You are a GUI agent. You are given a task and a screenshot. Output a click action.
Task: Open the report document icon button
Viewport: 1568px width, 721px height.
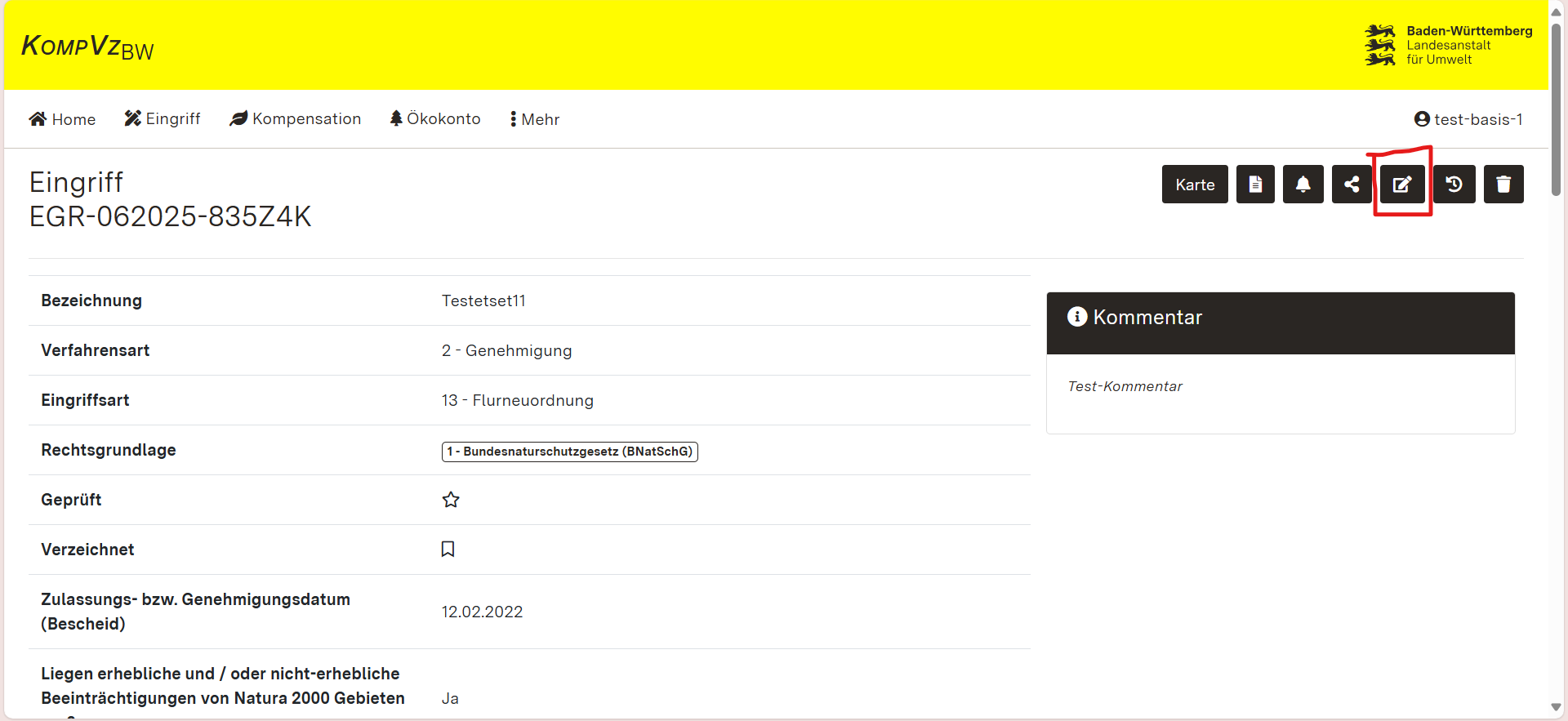point(1255,185)
